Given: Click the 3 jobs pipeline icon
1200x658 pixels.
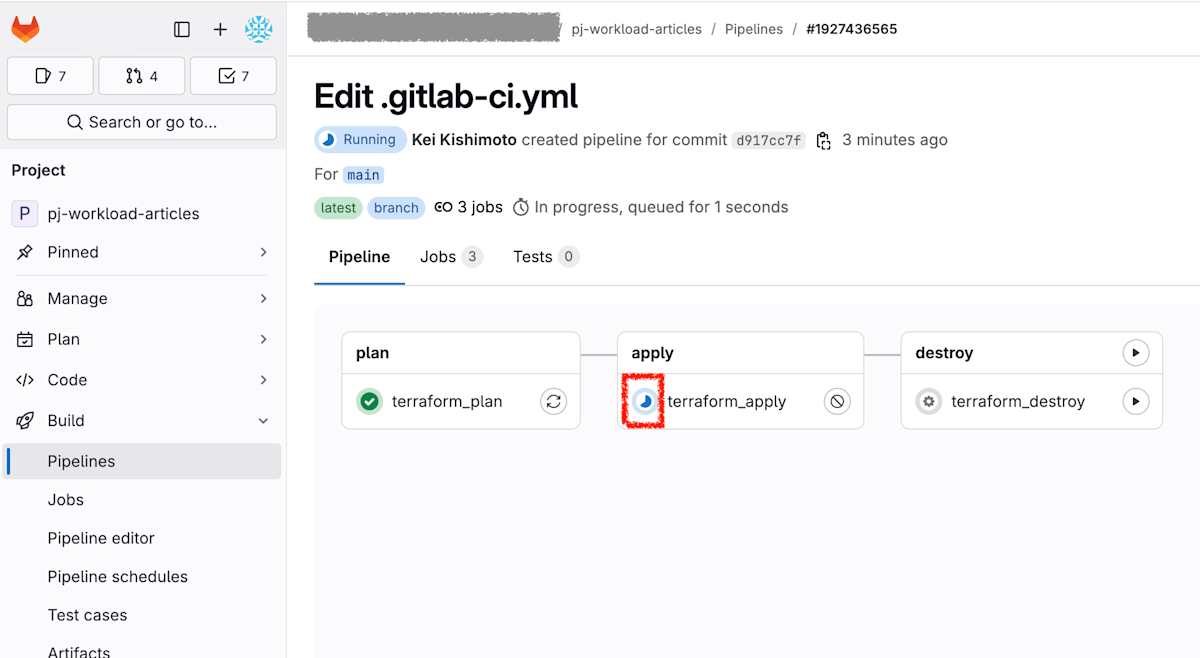Looking at the screenshot, I should pos(443,208).
